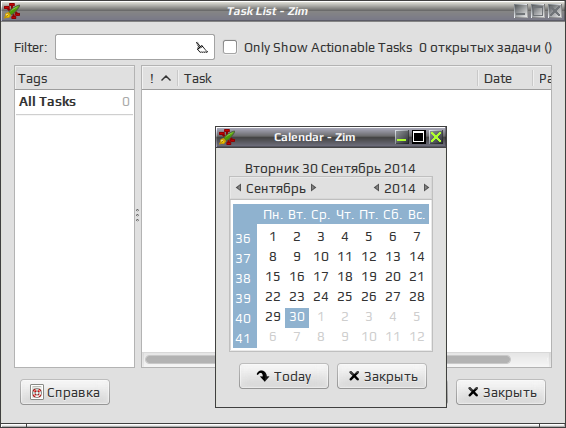Maximize the Task List window
566x428 pixels.
[x=538, y=11]
